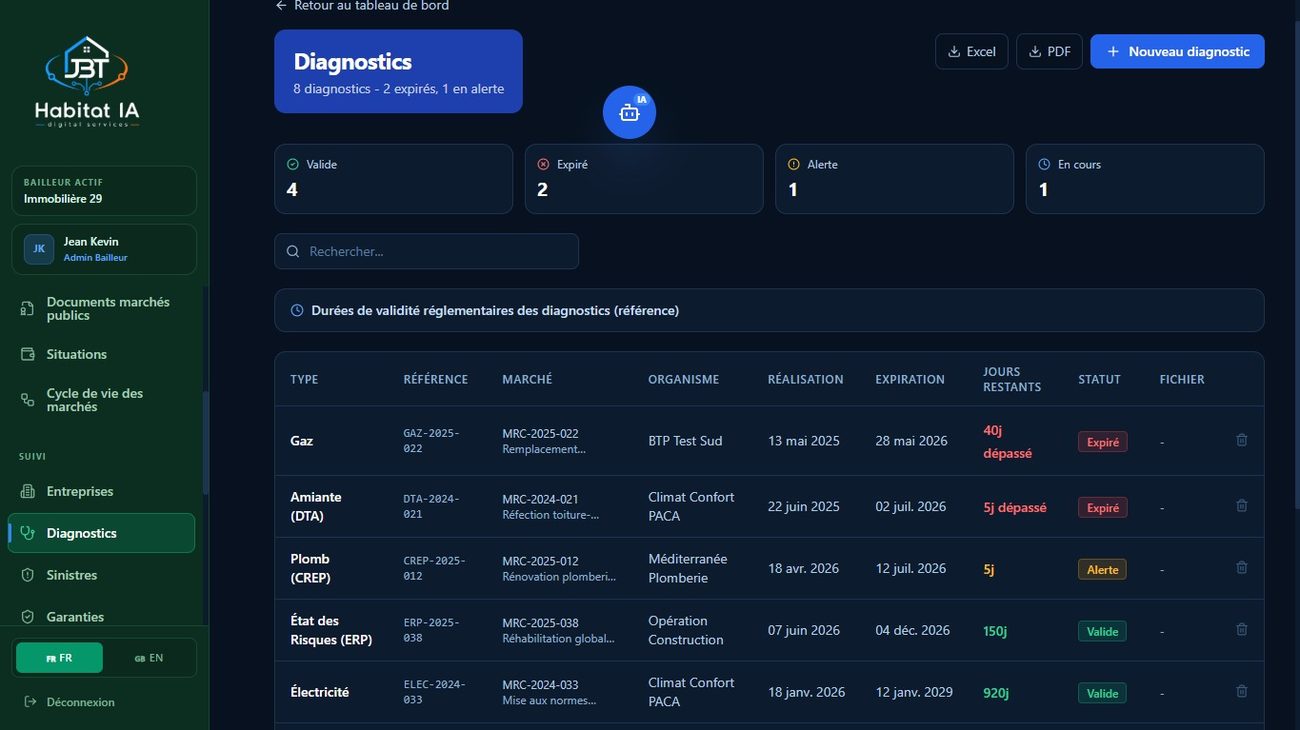The image size is (1300, 730).
Task: Click the 920j remaining days value
Action: (997, 692)
